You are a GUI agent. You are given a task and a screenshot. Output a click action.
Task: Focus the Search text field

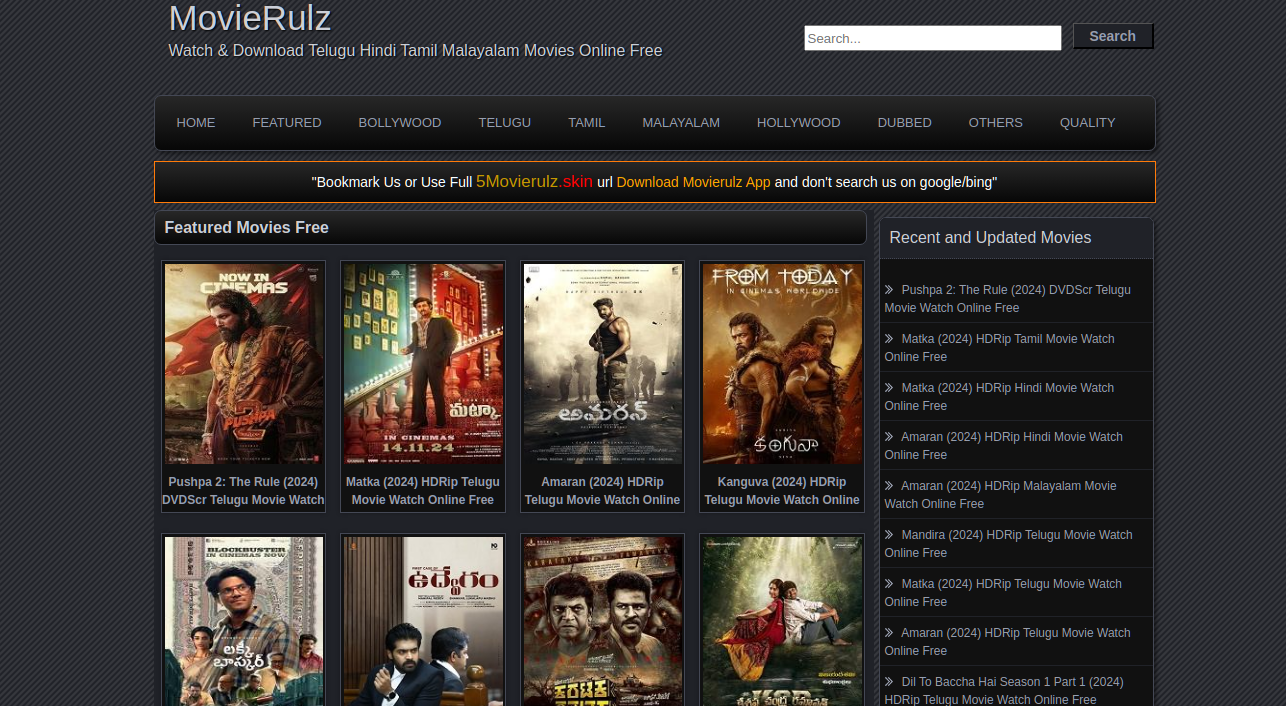tap(932, 38)
